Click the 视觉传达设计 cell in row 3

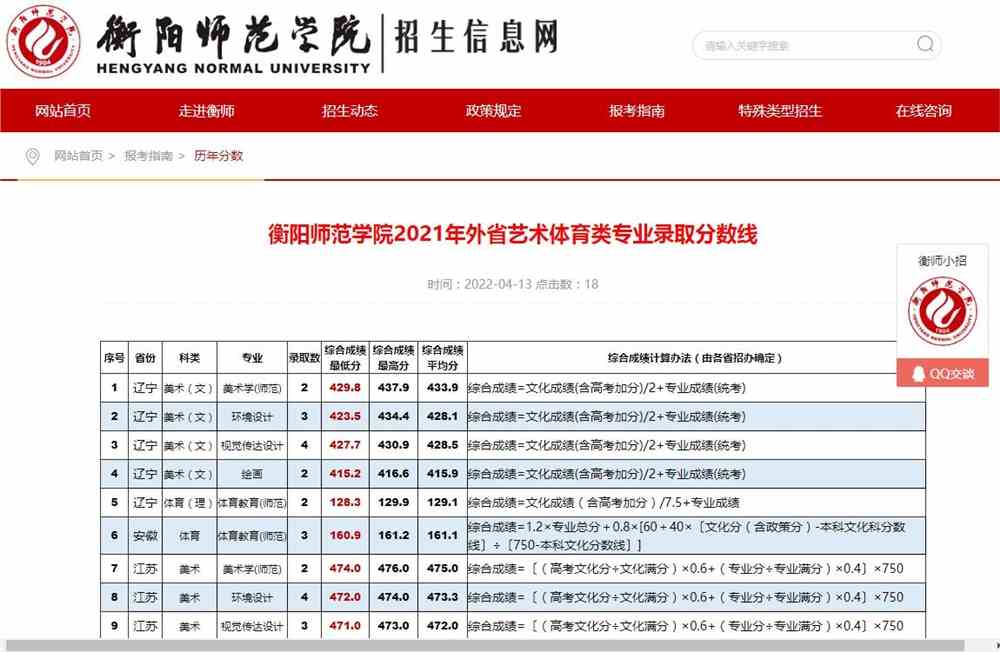coord(252,445)
